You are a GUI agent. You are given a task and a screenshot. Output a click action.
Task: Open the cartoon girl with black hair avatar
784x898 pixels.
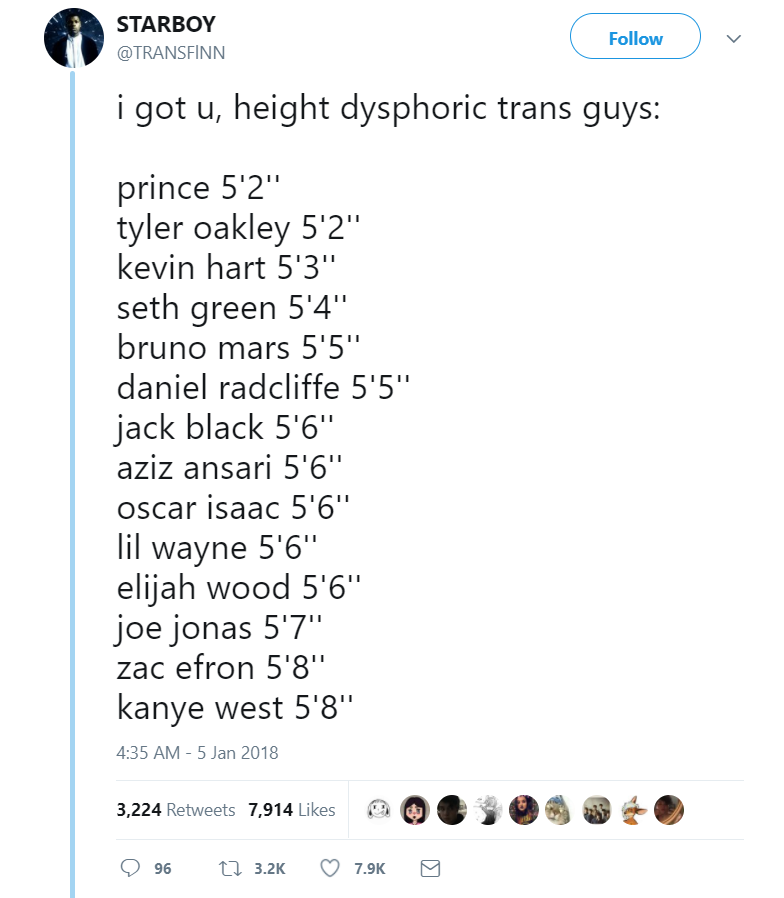415,810
